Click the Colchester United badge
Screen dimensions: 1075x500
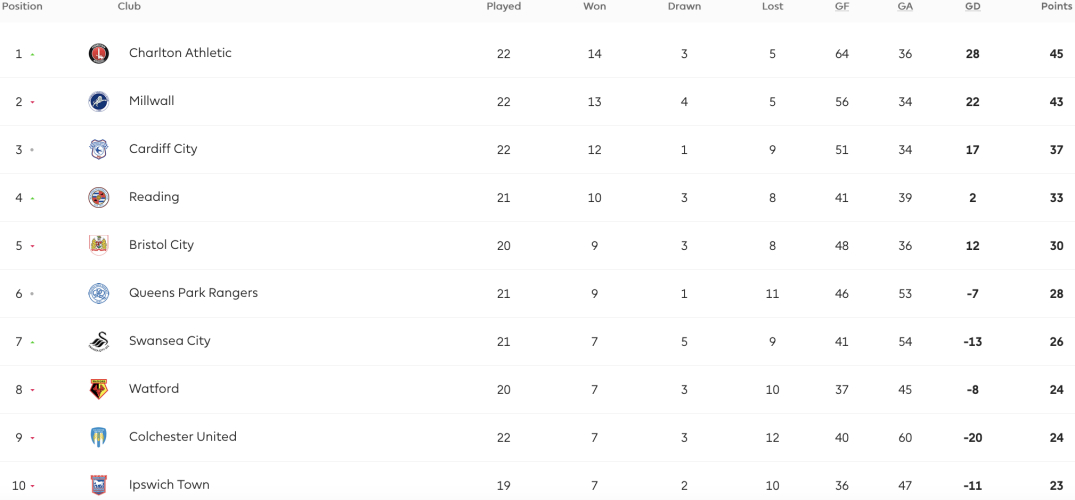pos(99,438)
